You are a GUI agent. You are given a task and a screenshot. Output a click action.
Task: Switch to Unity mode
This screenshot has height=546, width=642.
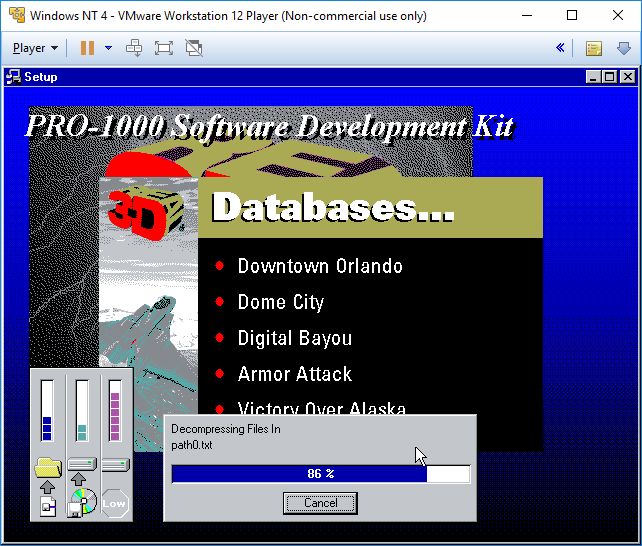pos(194,48)
